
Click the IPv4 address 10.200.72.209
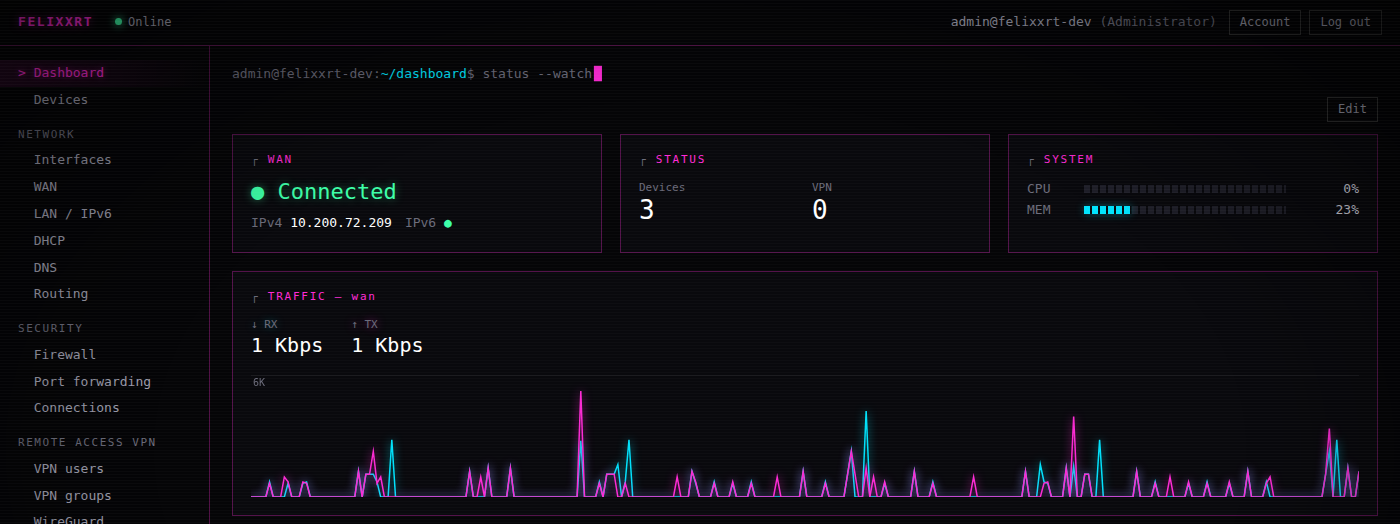click(x=341, y=223)
